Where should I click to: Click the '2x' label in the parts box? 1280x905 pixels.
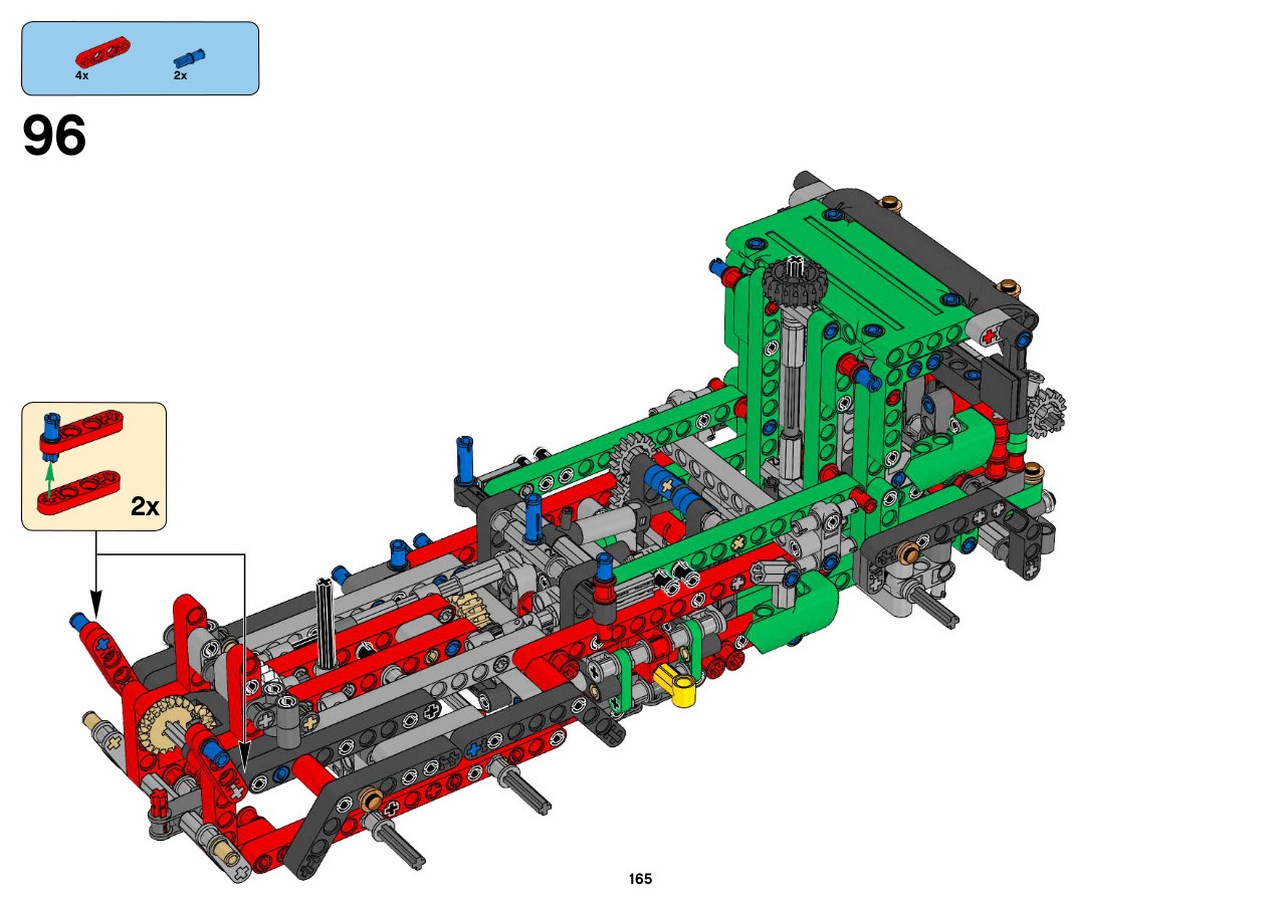pos(180,75)
